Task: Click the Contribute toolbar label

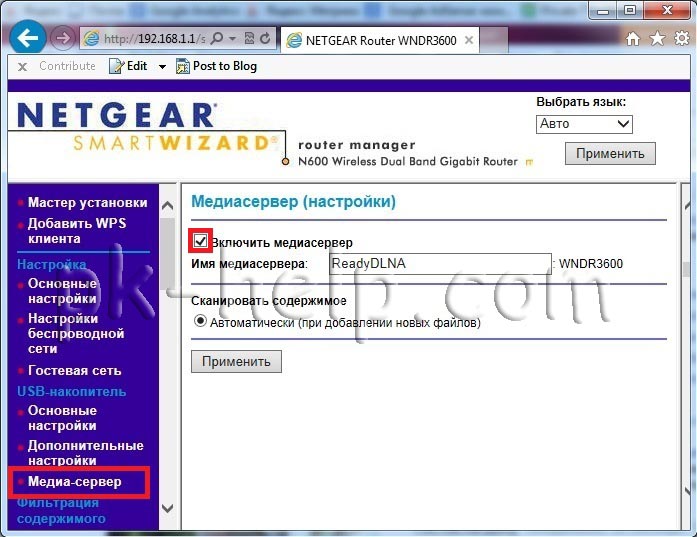Action: point(68,66)
